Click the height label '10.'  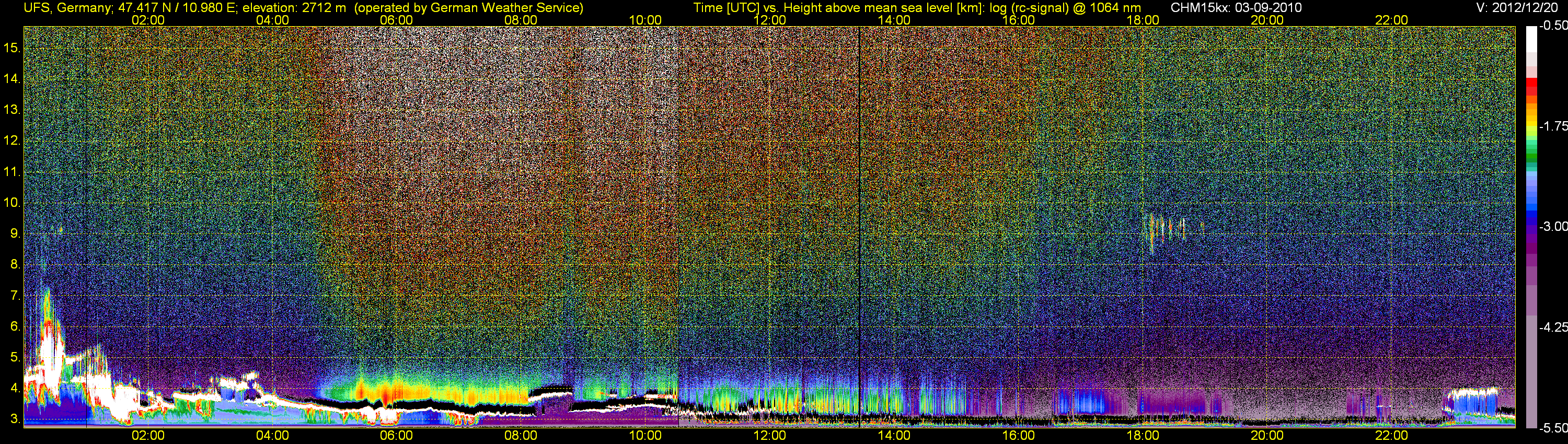coord(12,203)
